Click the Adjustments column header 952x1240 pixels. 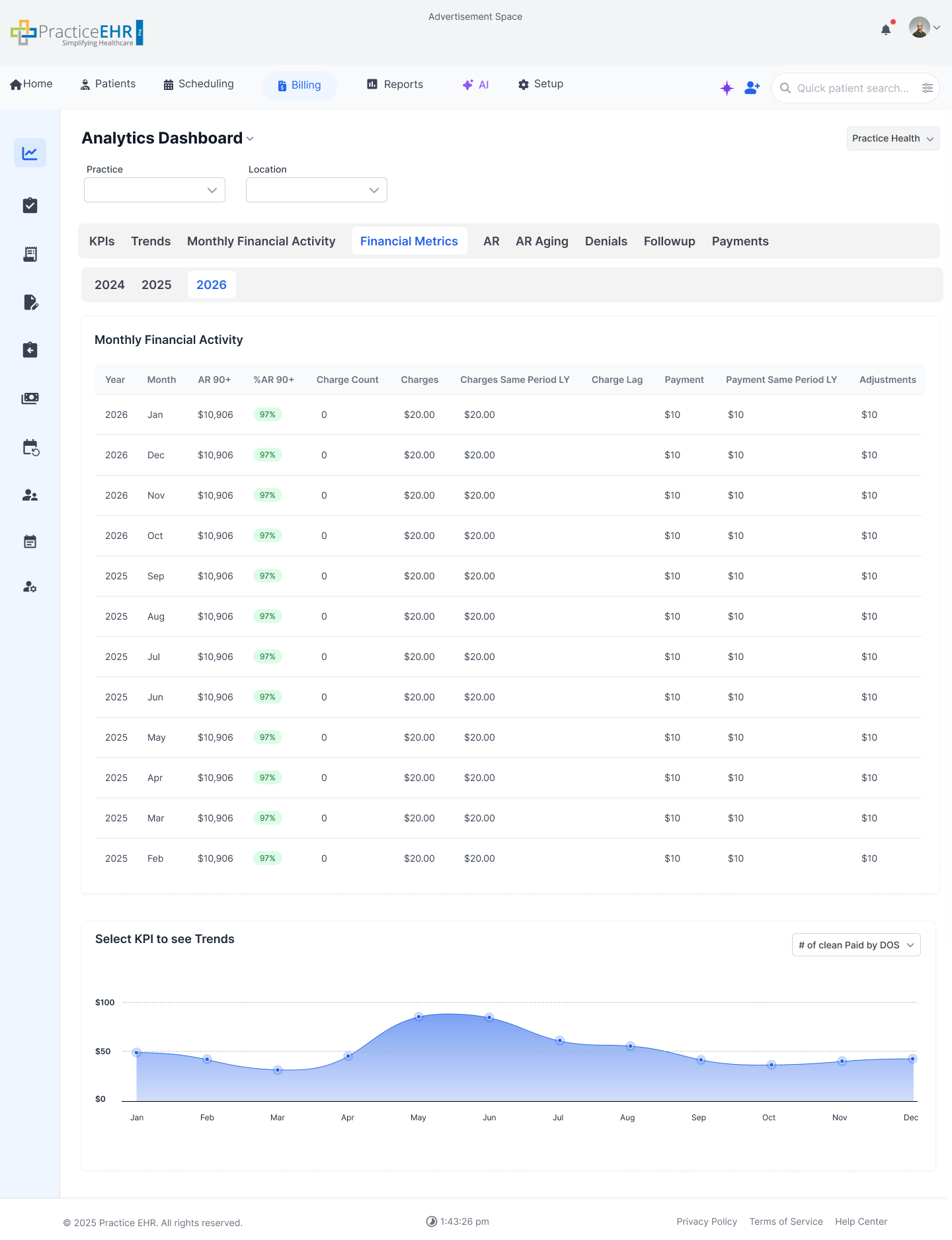(888, 380)
